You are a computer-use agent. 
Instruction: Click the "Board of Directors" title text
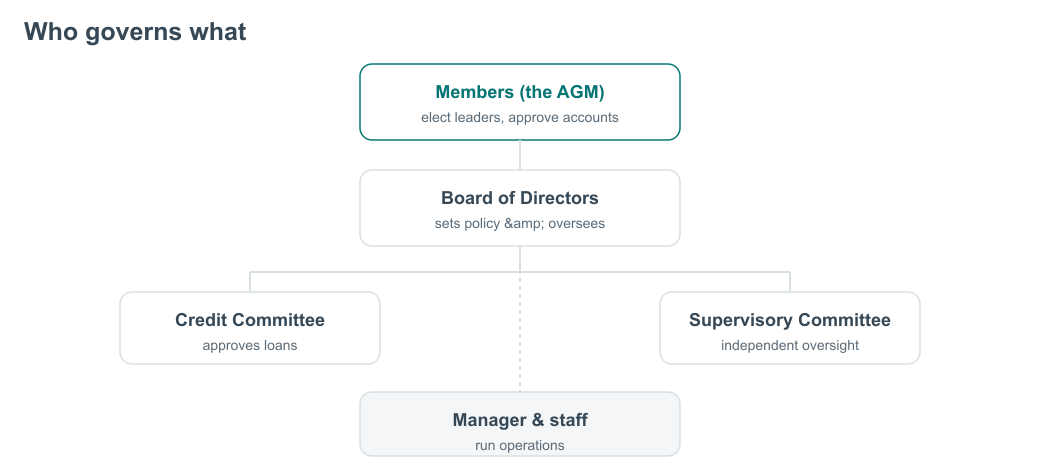click(520, 198)
